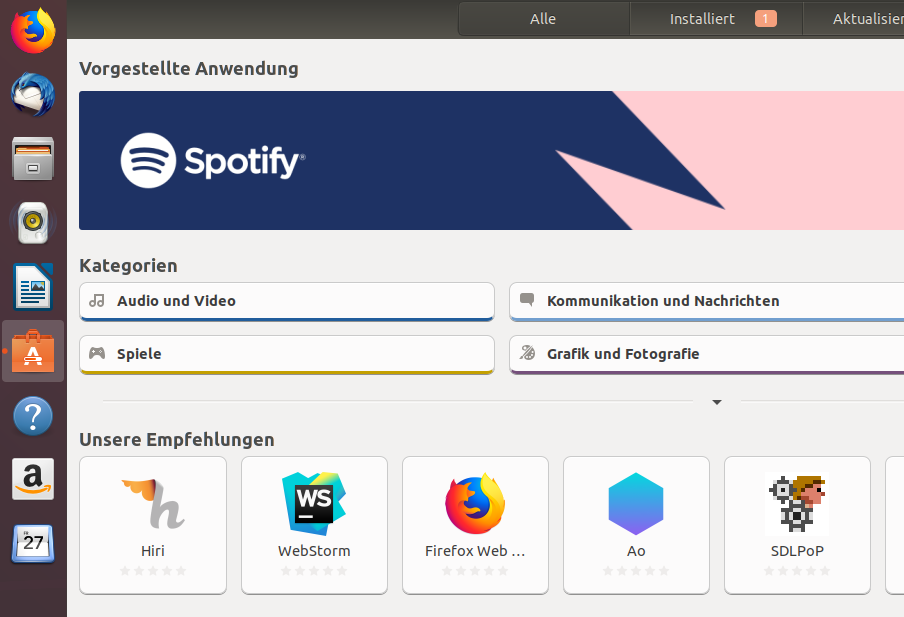Open Rhythmbox speaker icon in dock

(x=33, y=222)
